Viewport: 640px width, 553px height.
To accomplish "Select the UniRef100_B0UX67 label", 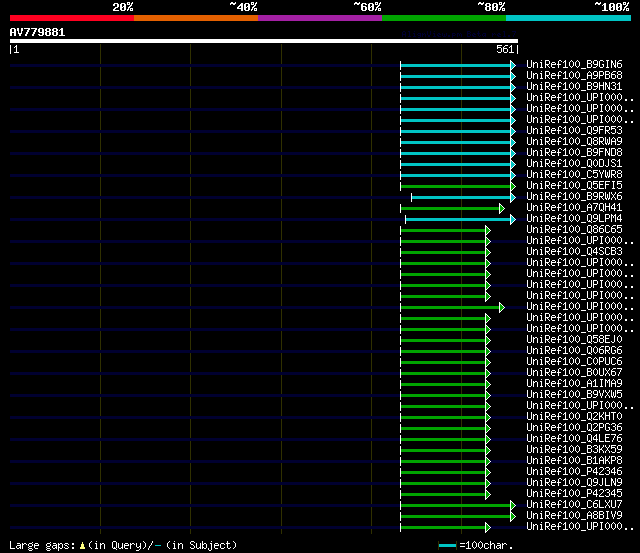I will (x=574, y=372).
